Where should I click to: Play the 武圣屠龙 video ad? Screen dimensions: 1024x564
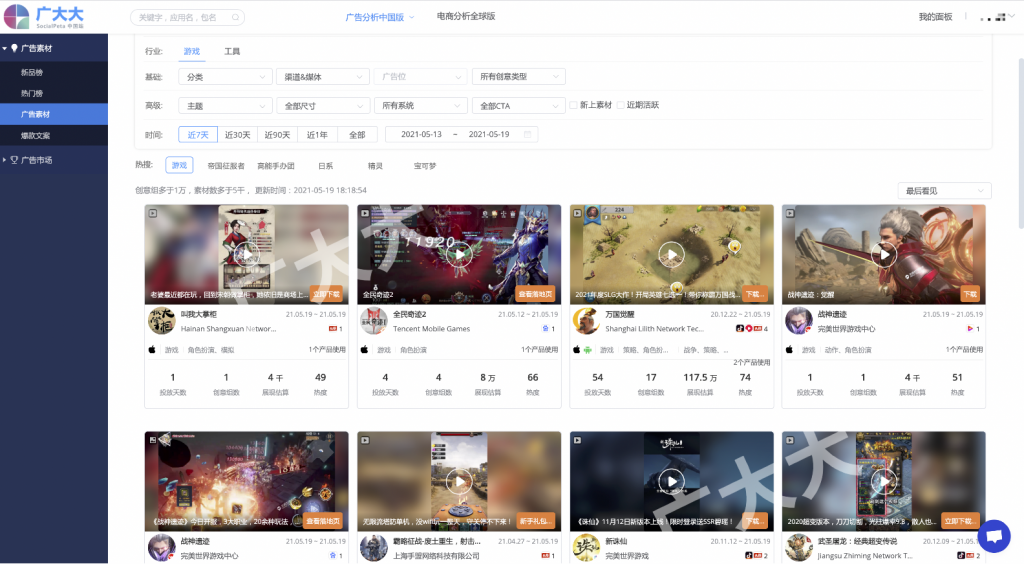tap(884, 481)
